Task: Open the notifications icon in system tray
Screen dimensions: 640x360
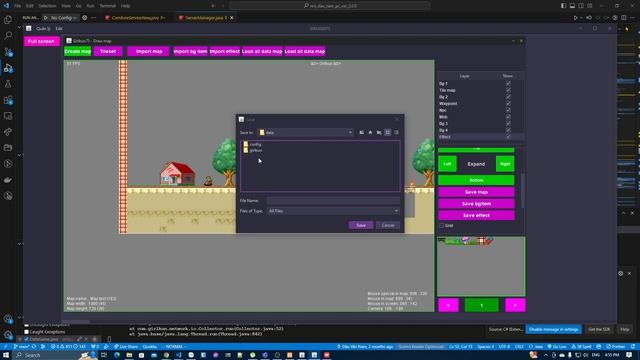Action: [x=629, y=355]
